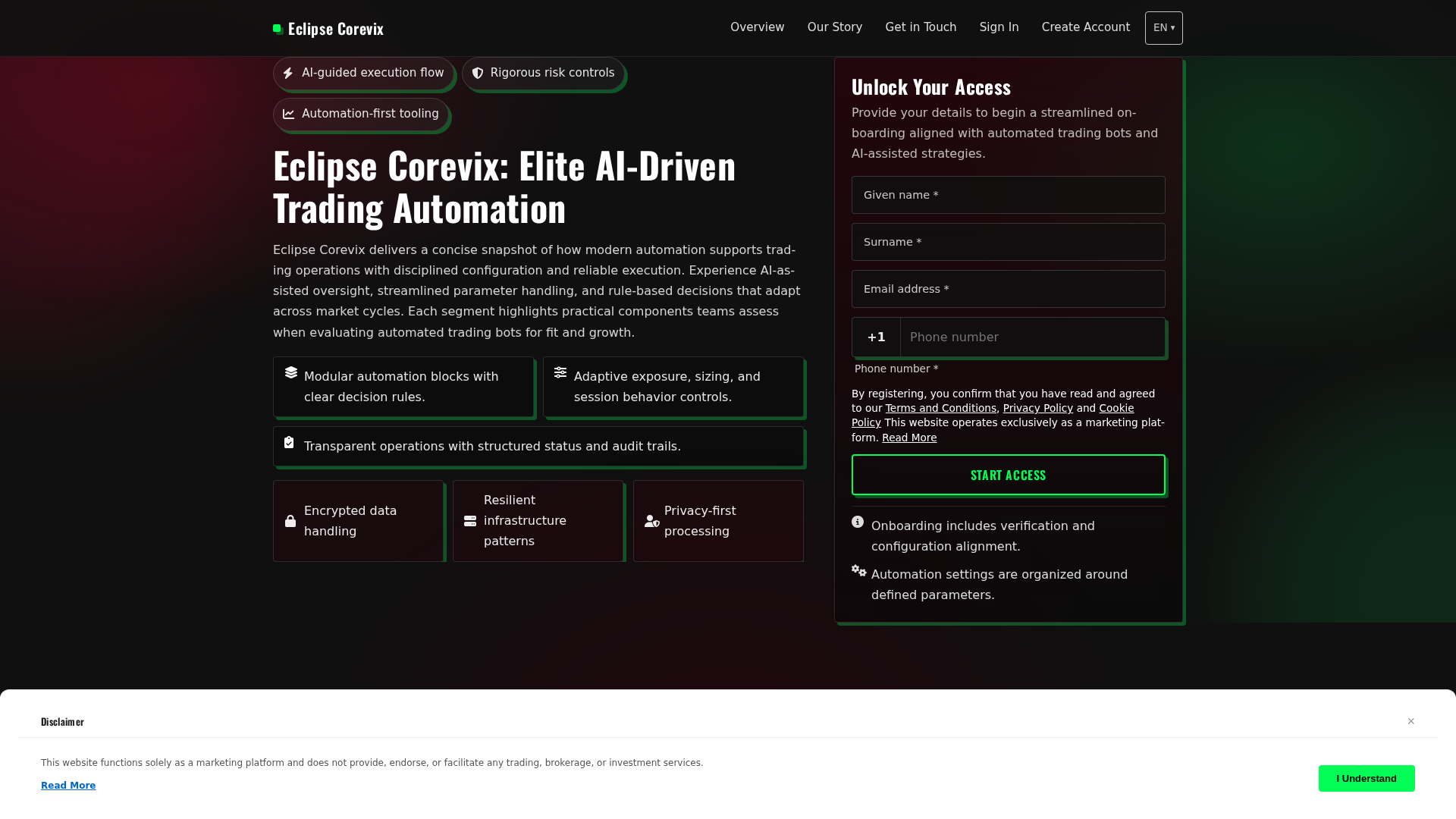Click the clipboard icon by Transparent operations

[x=289, y=442]
